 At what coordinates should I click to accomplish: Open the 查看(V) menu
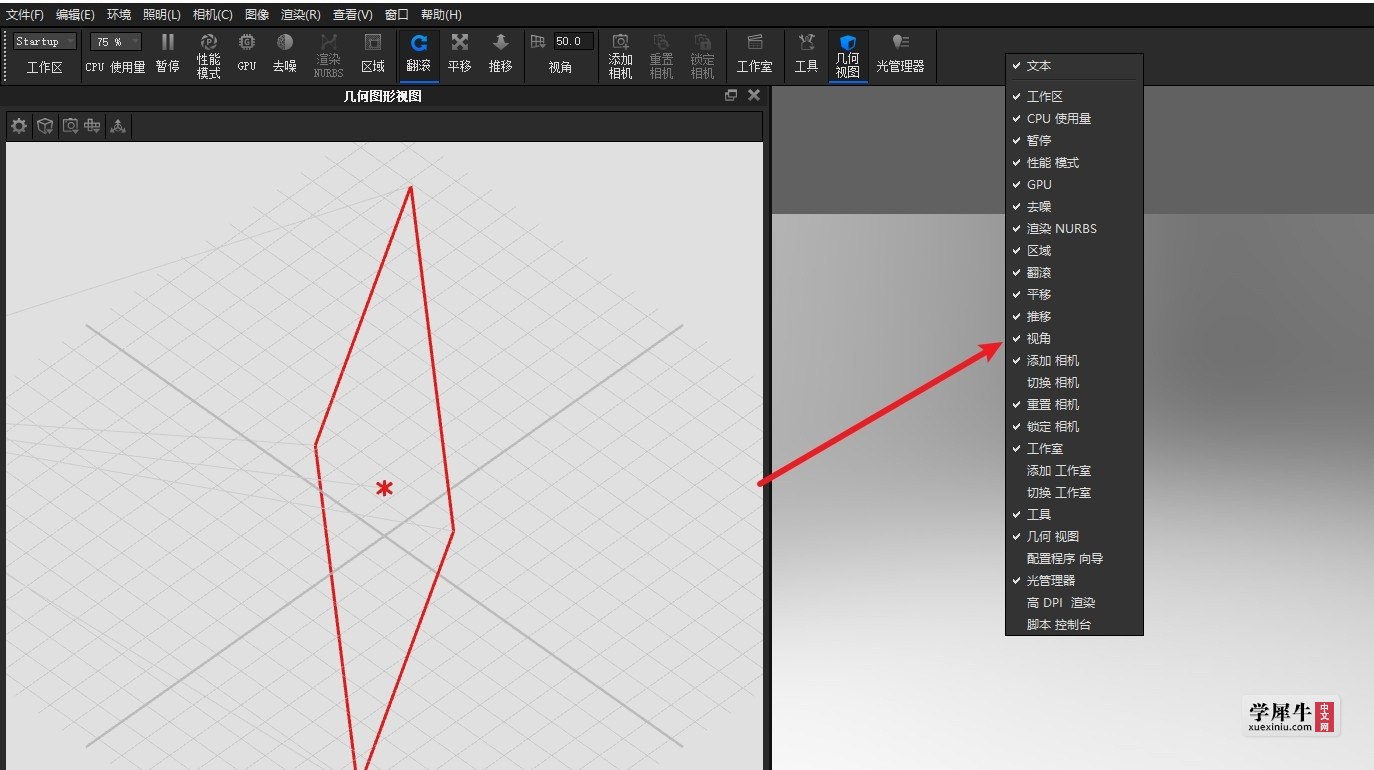353,15
